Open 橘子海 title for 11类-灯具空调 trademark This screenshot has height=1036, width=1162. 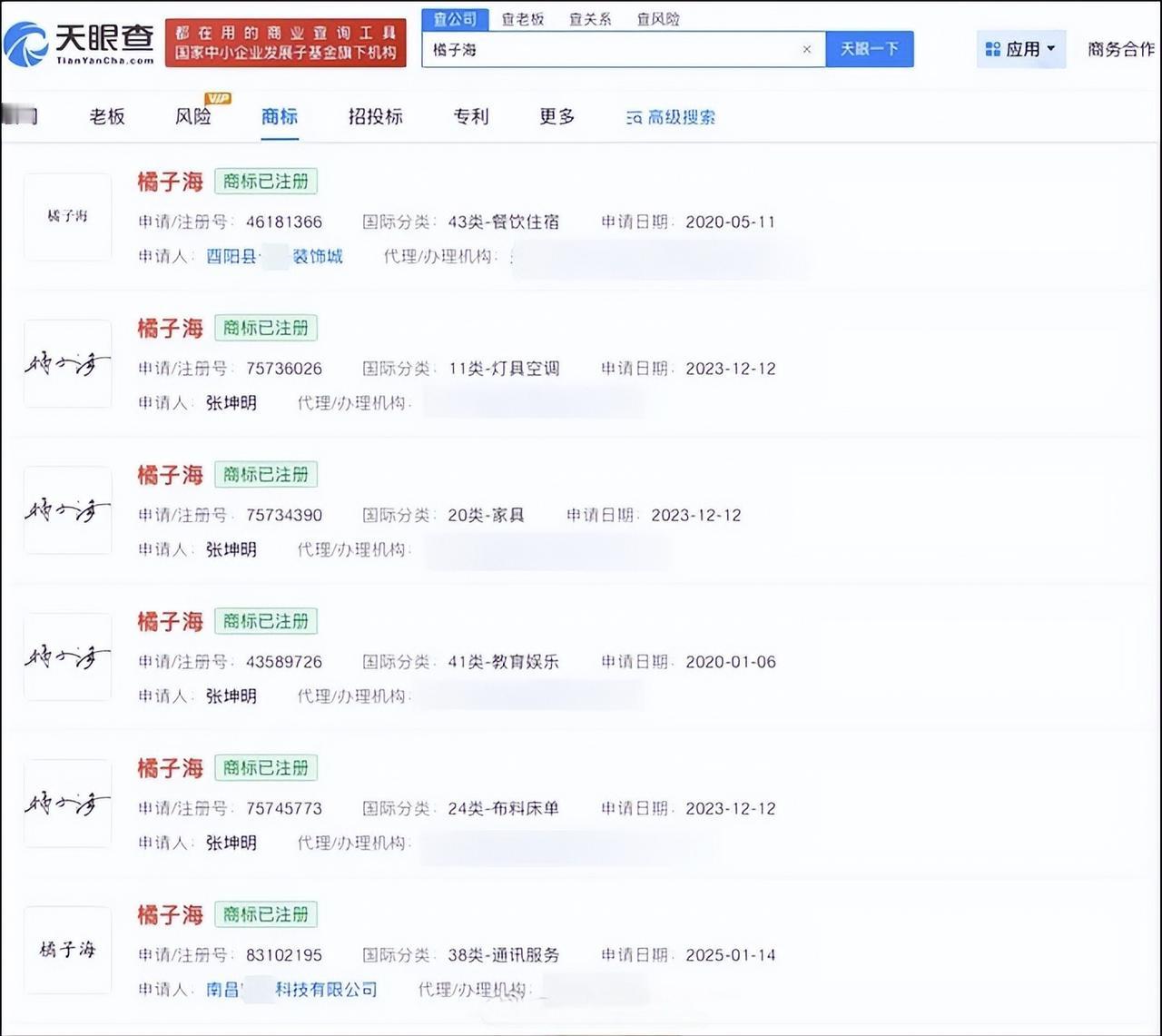(x=170, y=328)
